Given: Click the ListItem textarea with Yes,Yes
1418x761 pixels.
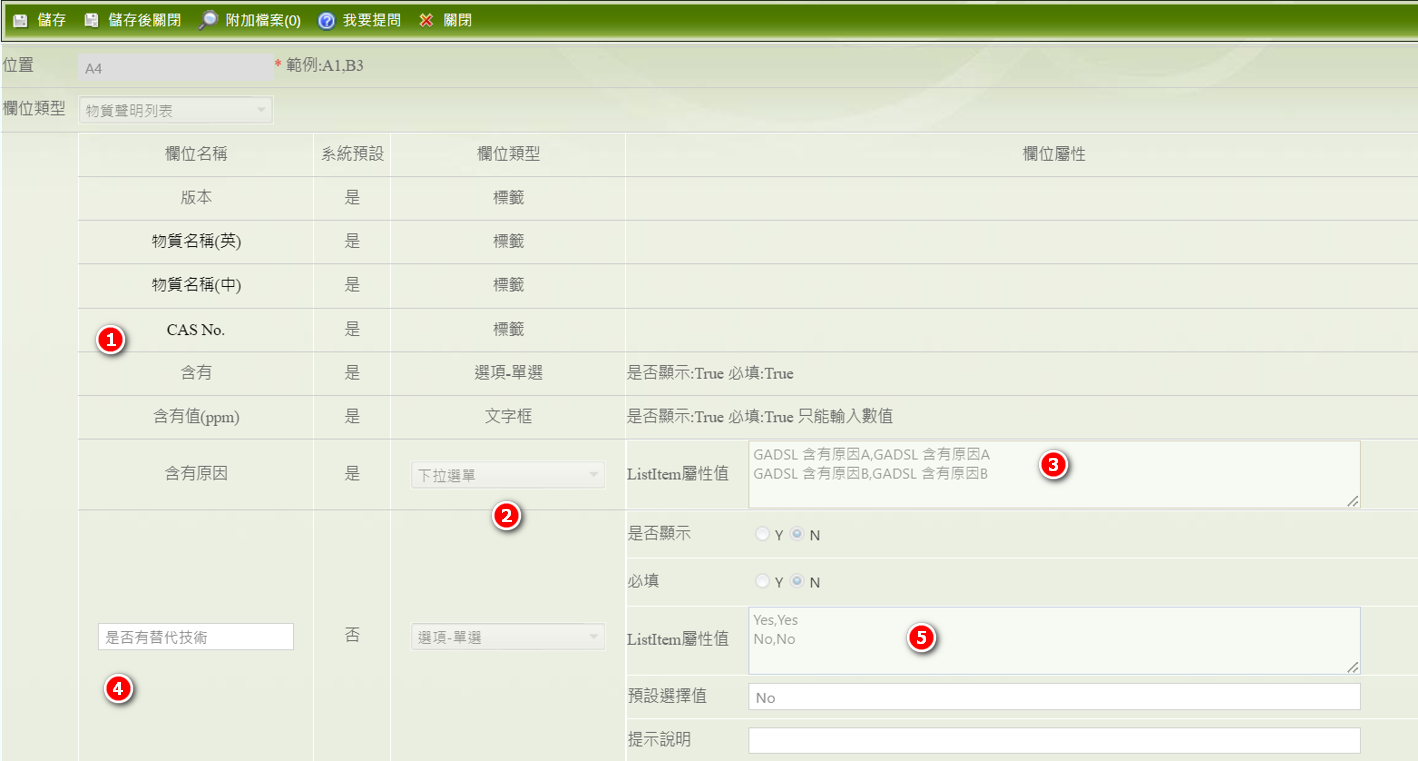Looking at the screenshot, I should pos(1054,640).
